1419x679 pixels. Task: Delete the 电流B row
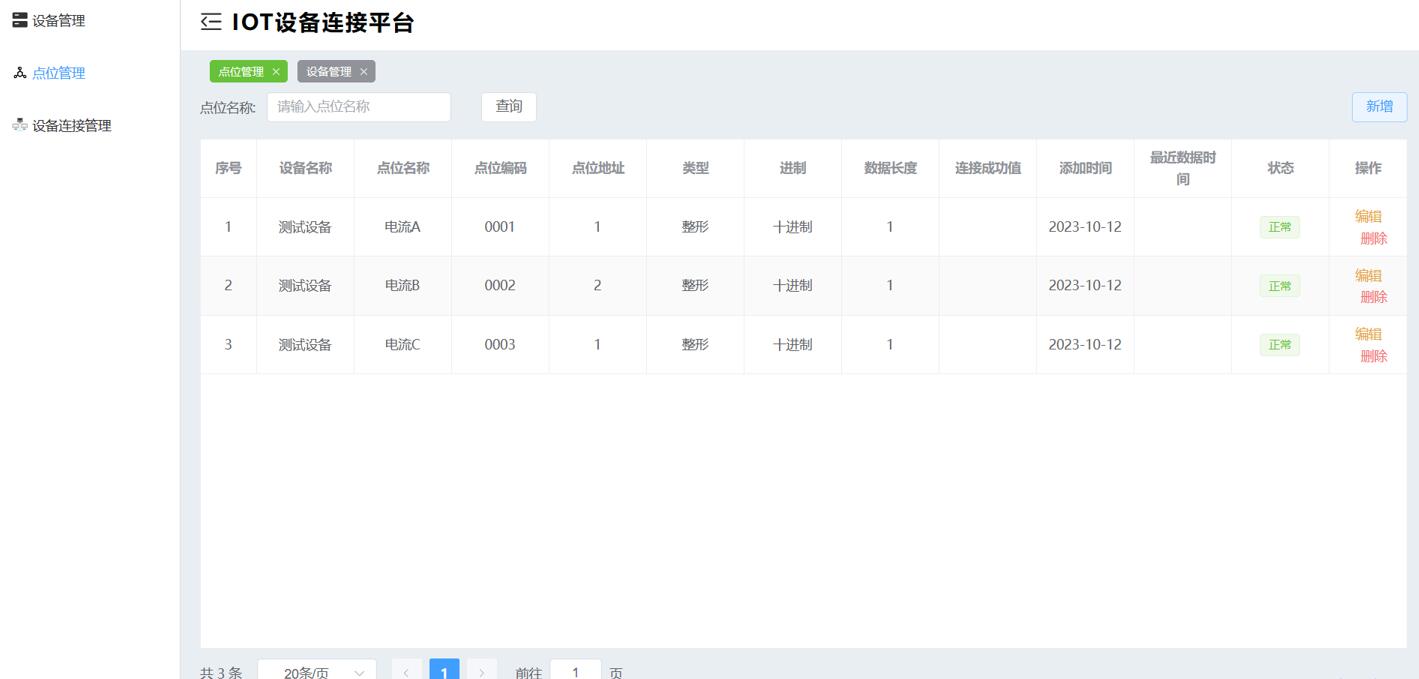[x=1373, y=297]
